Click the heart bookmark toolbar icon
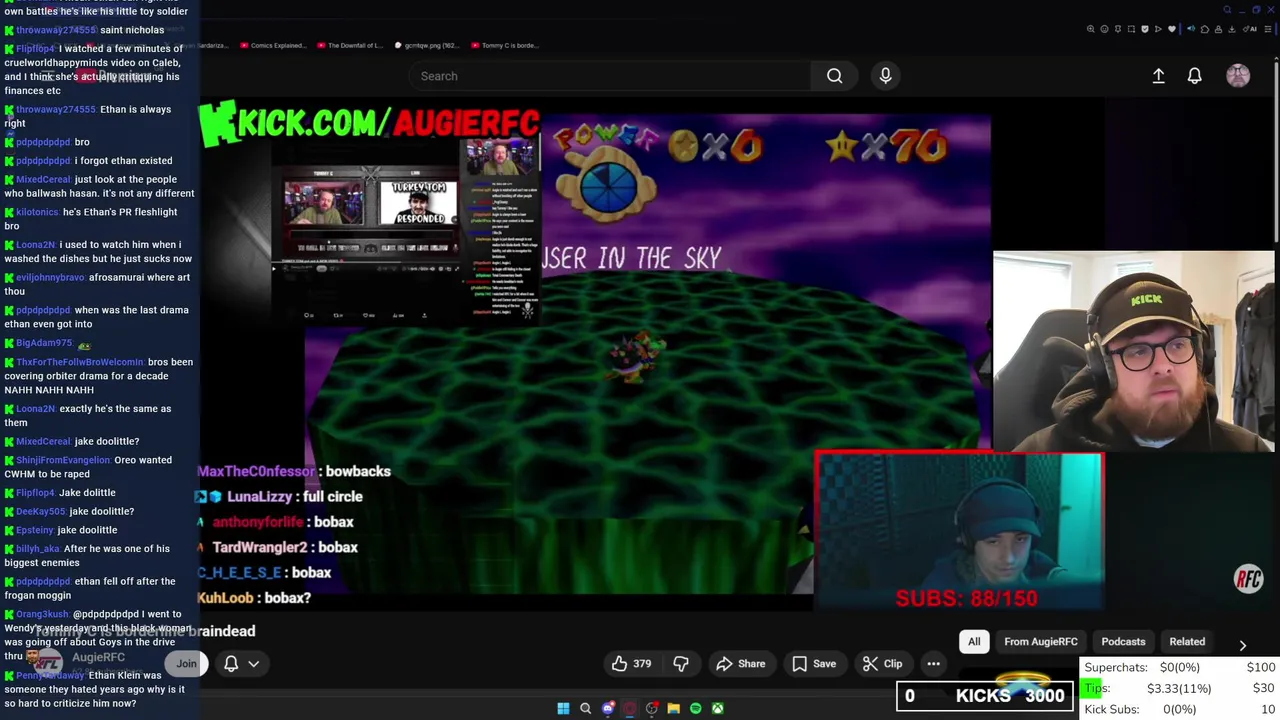Image resolution: width=1280 pixels, height=720 pixels. 1172,29
